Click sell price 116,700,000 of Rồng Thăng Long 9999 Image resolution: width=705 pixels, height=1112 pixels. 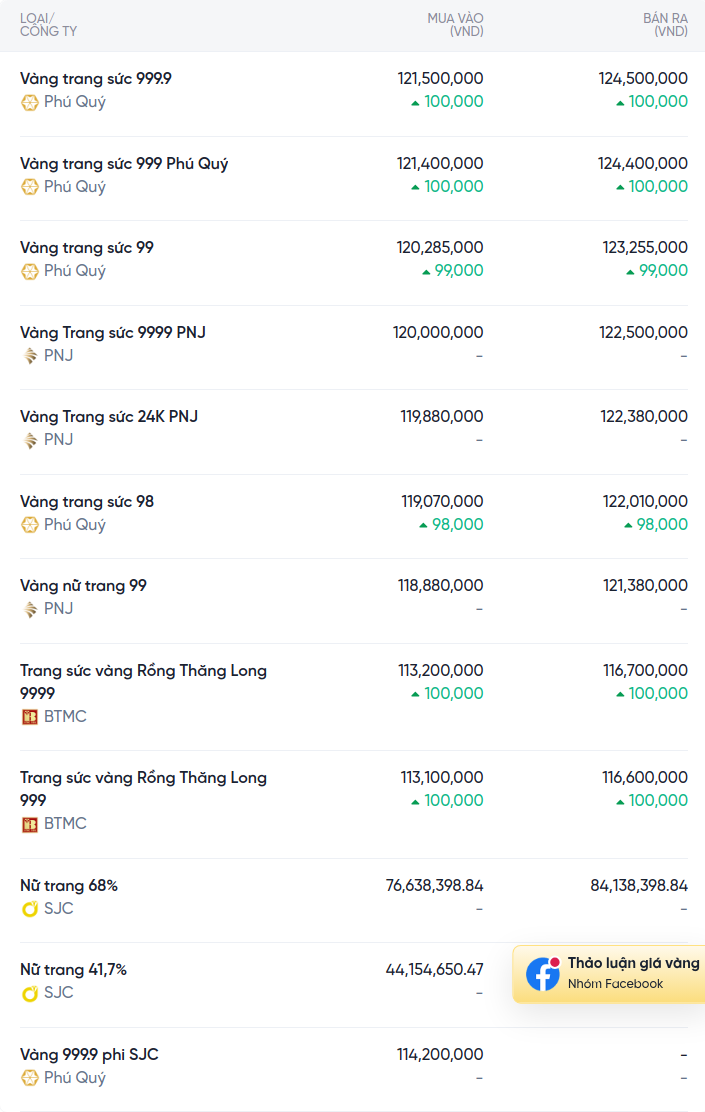pyautogui.click(x=645, y=671)
